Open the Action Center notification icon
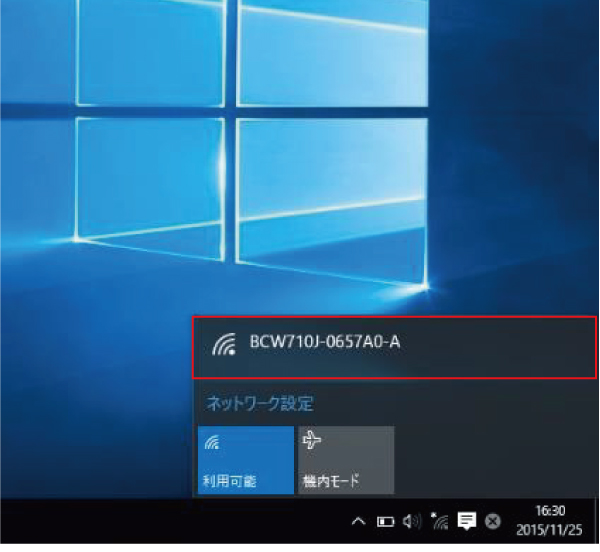Screen dimensions: 600x552 click(x=467, y=521)
